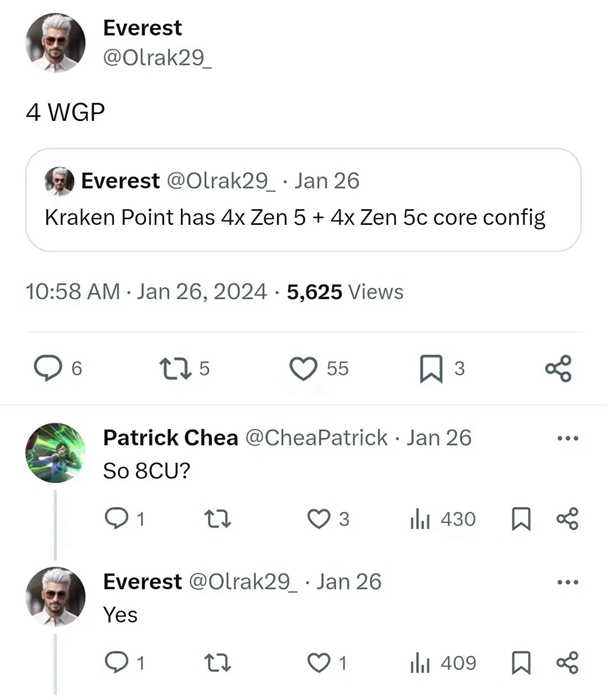This screenshot has width=607, height=700.
Task: Bookmark the main 4 WGP tweet
Action: (x=430, y=369)
